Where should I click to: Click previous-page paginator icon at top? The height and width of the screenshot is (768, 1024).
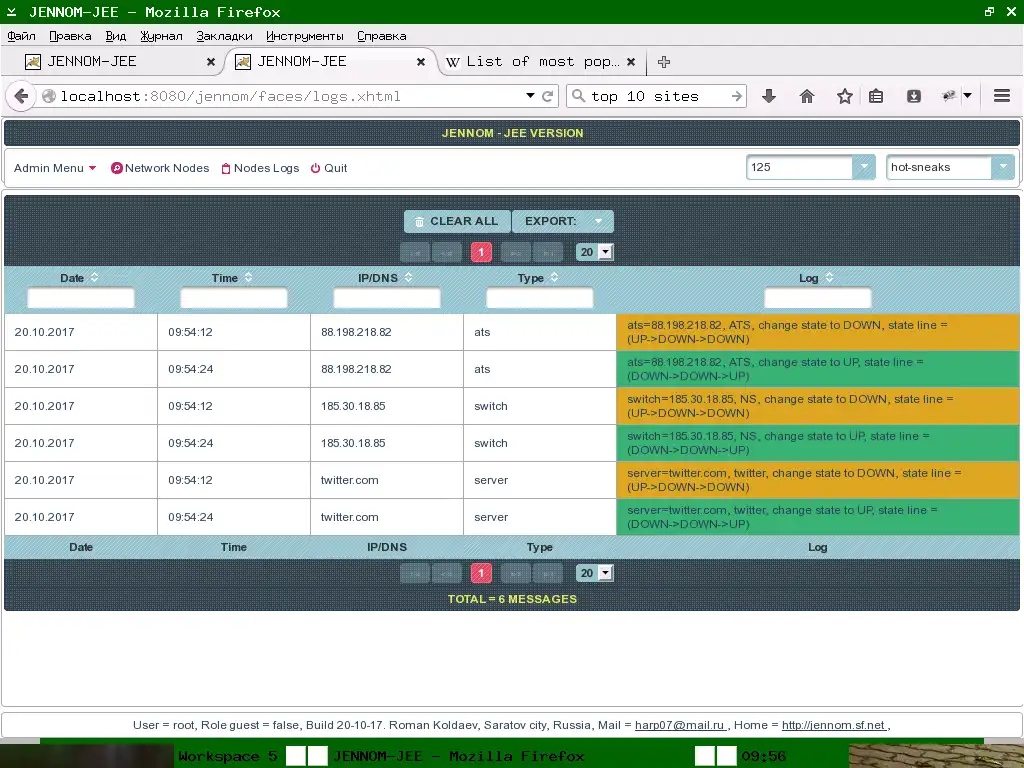click(447, 252)
